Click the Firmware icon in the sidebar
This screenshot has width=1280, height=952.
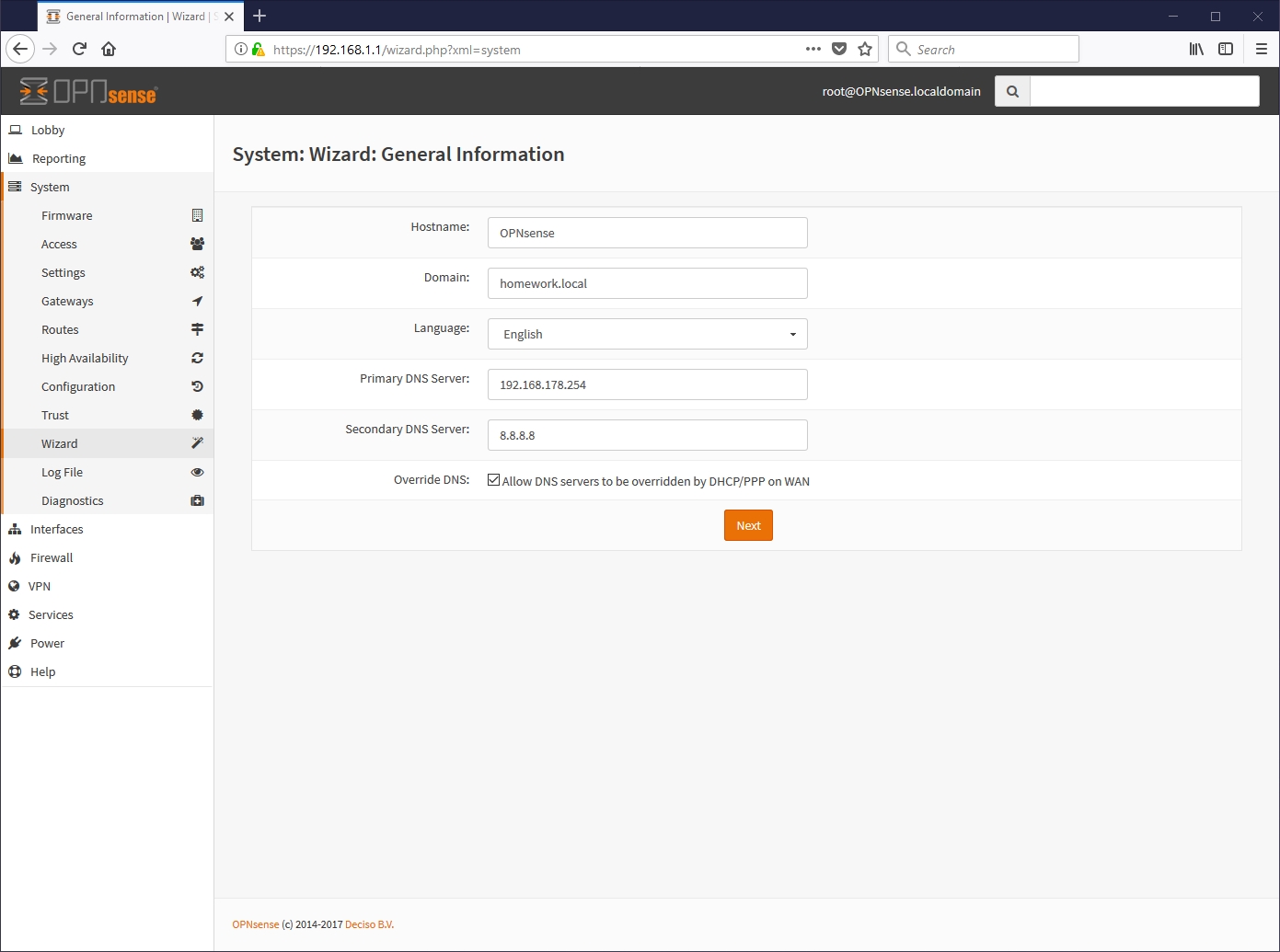tap(197, 215)
